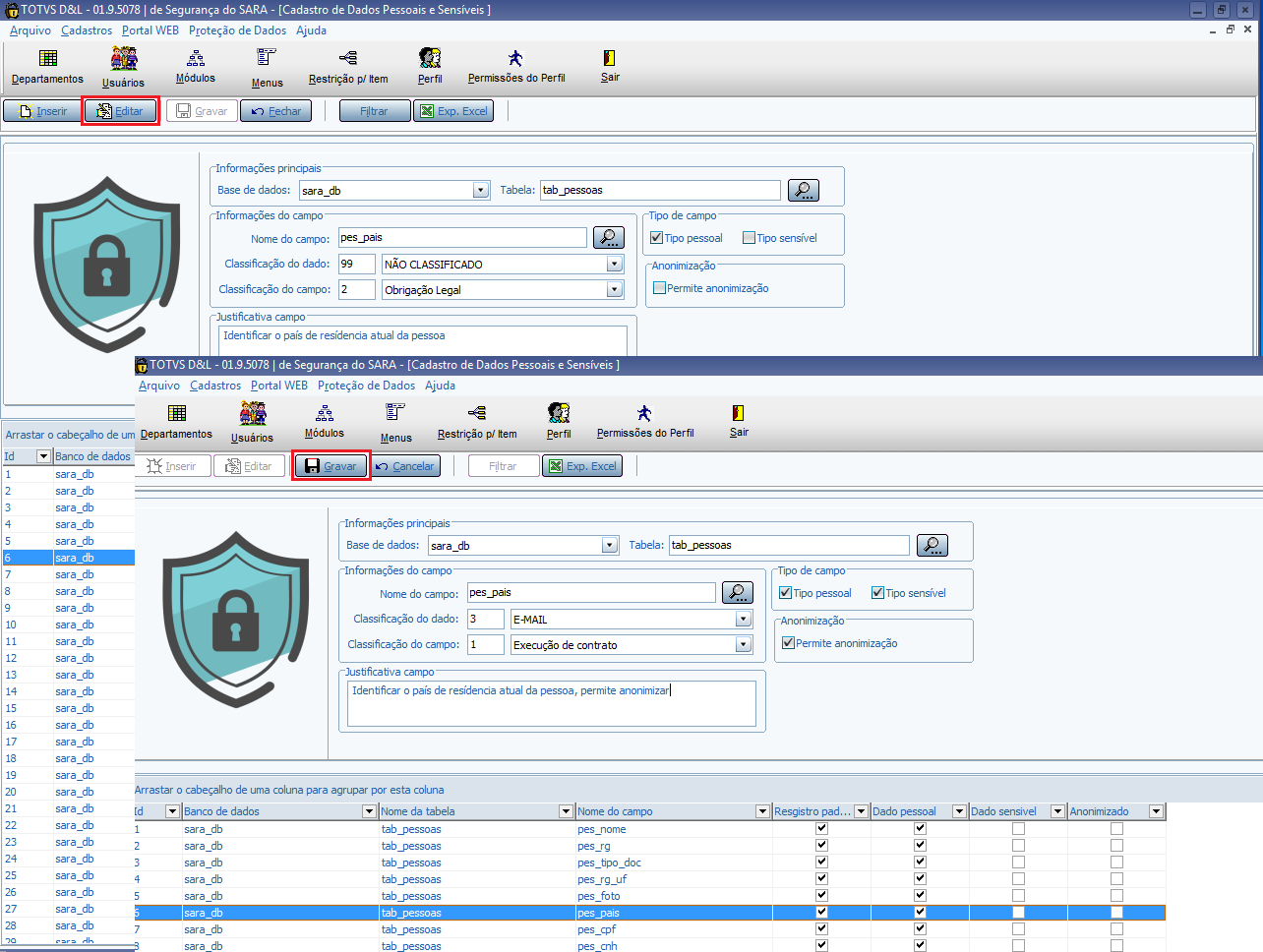Select the pes_foto row in the grid
The image size is (1263, 952).
point(650,896)
